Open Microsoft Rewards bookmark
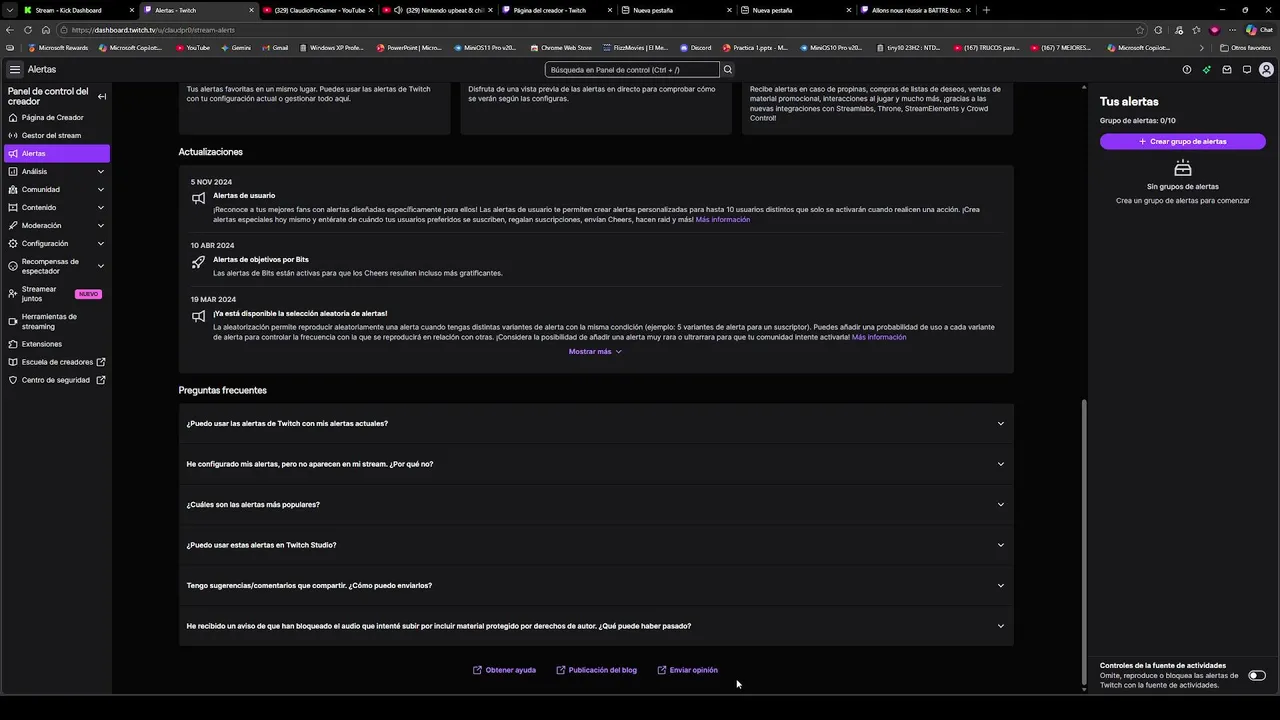The height and width of the screenshot is (720, 1280). pyautogui.click(x=58, y=48)
